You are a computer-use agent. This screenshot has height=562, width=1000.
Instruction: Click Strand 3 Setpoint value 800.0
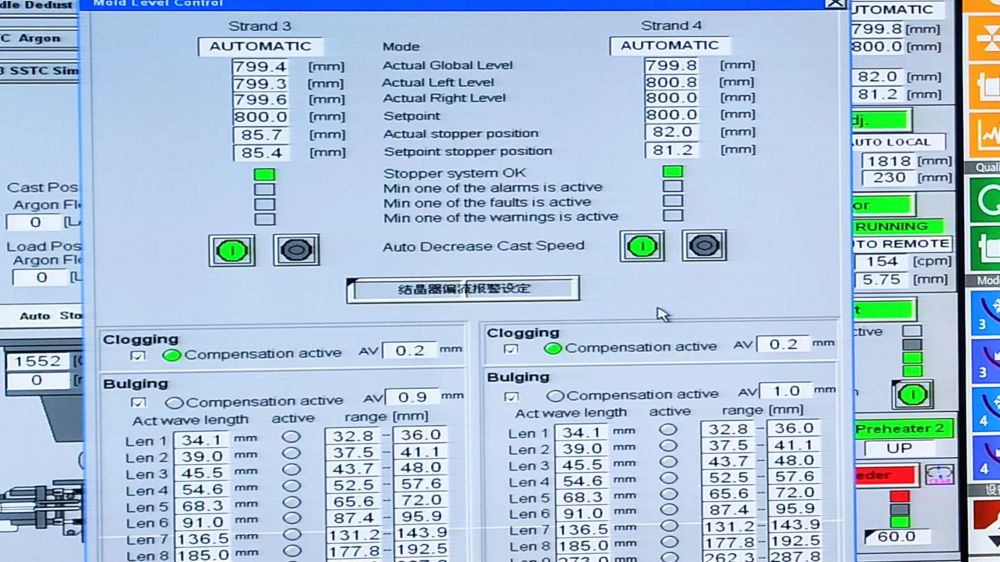pyautogui.click(x=260, y=117)
